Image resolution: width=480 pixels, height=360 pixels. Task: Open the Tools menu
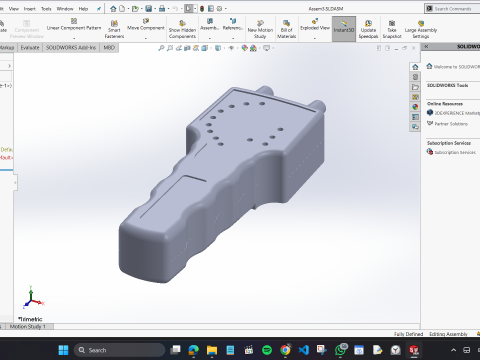[46, 9]
